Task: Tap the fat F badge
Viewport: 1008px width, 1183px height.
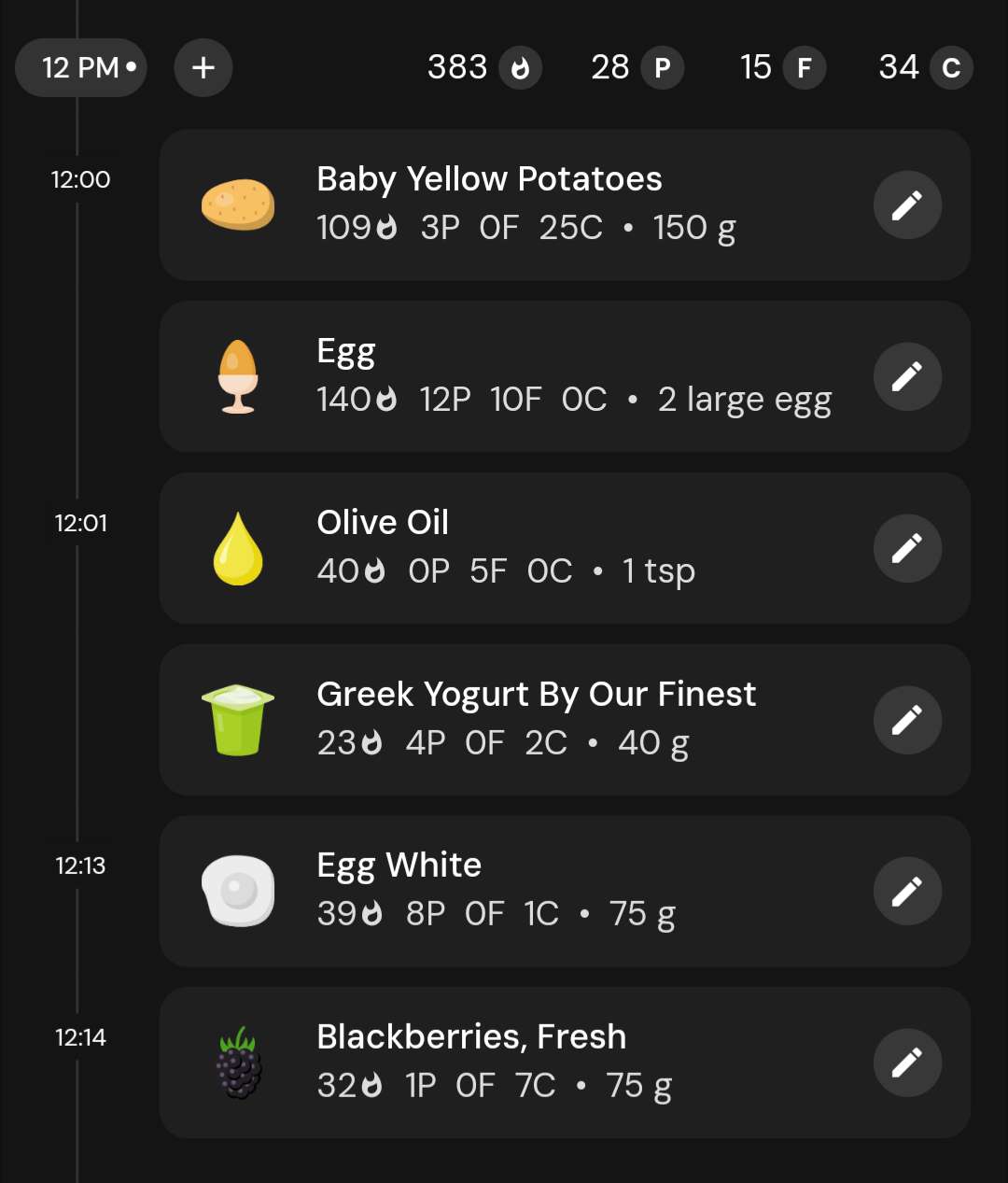Action: 805,68
